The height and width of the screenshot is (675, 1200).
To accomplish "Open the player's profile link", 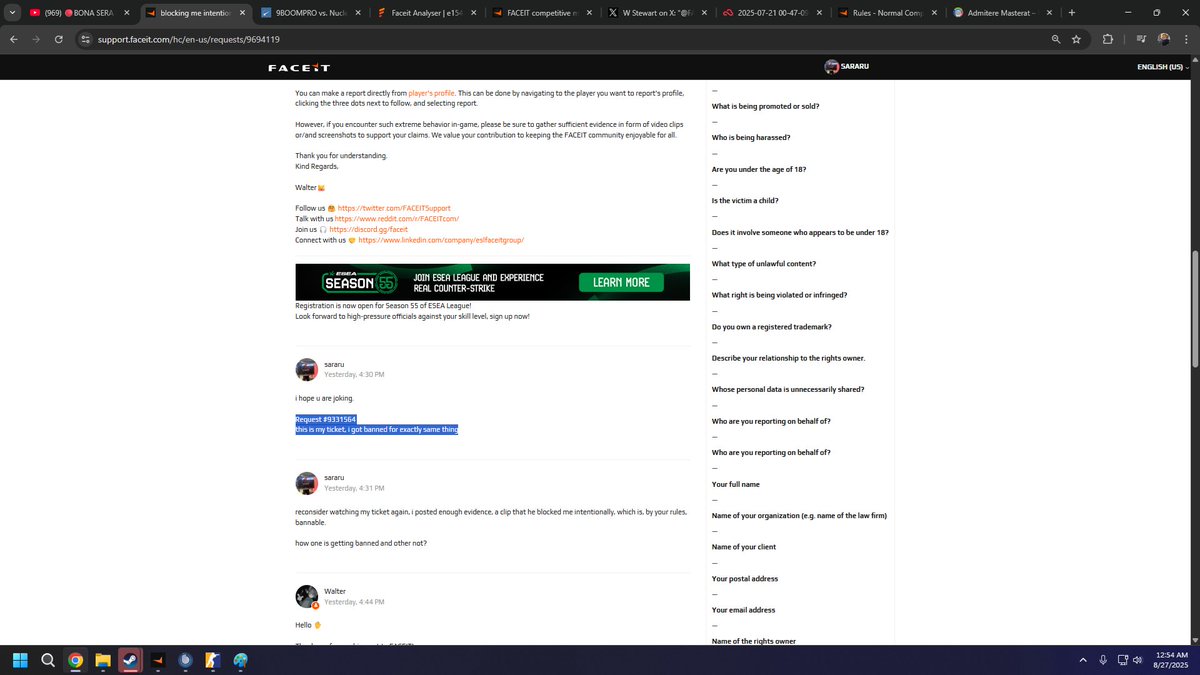I will (432, 93).
